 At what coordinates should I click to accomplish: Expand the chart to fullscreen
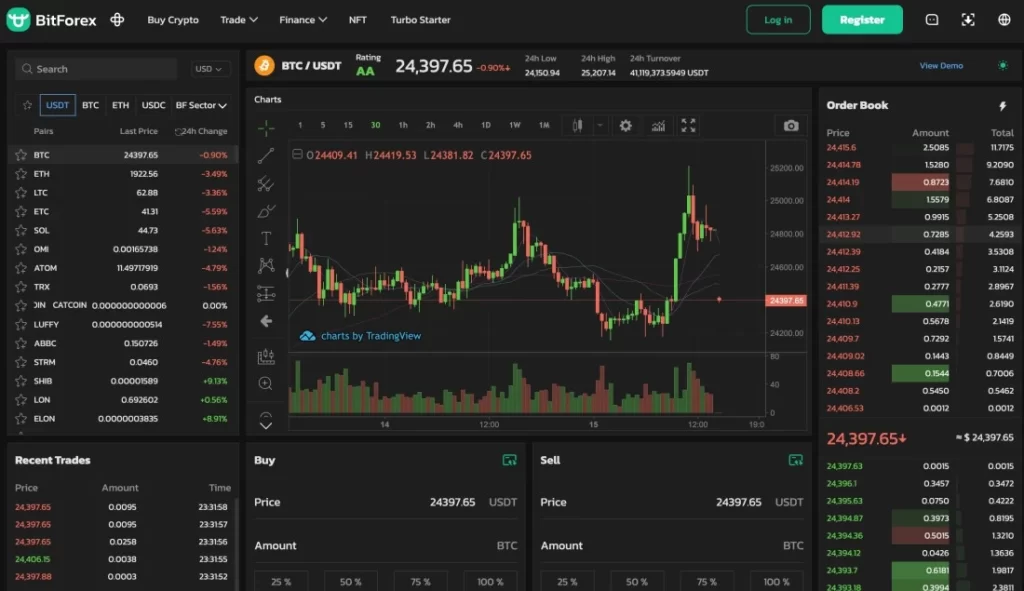coord(688,126)
